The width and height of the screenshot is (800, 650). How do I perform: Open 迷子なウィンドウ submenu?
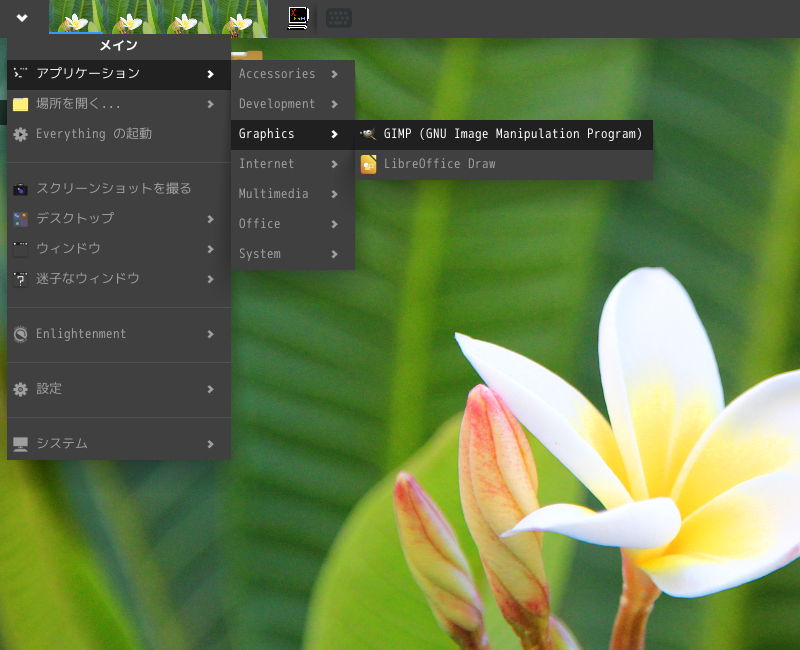click(x=119, y=279)
